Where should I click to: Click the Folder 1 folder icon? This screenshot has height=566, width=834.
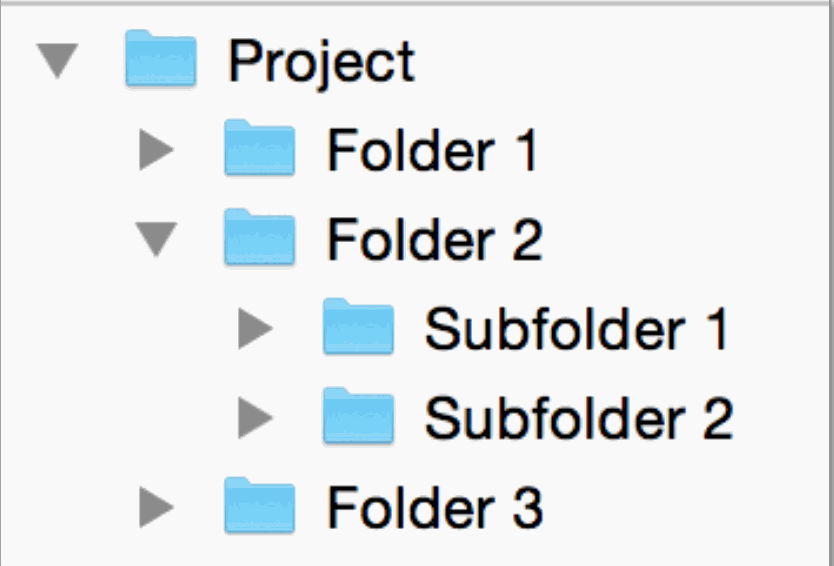point(259,149)
